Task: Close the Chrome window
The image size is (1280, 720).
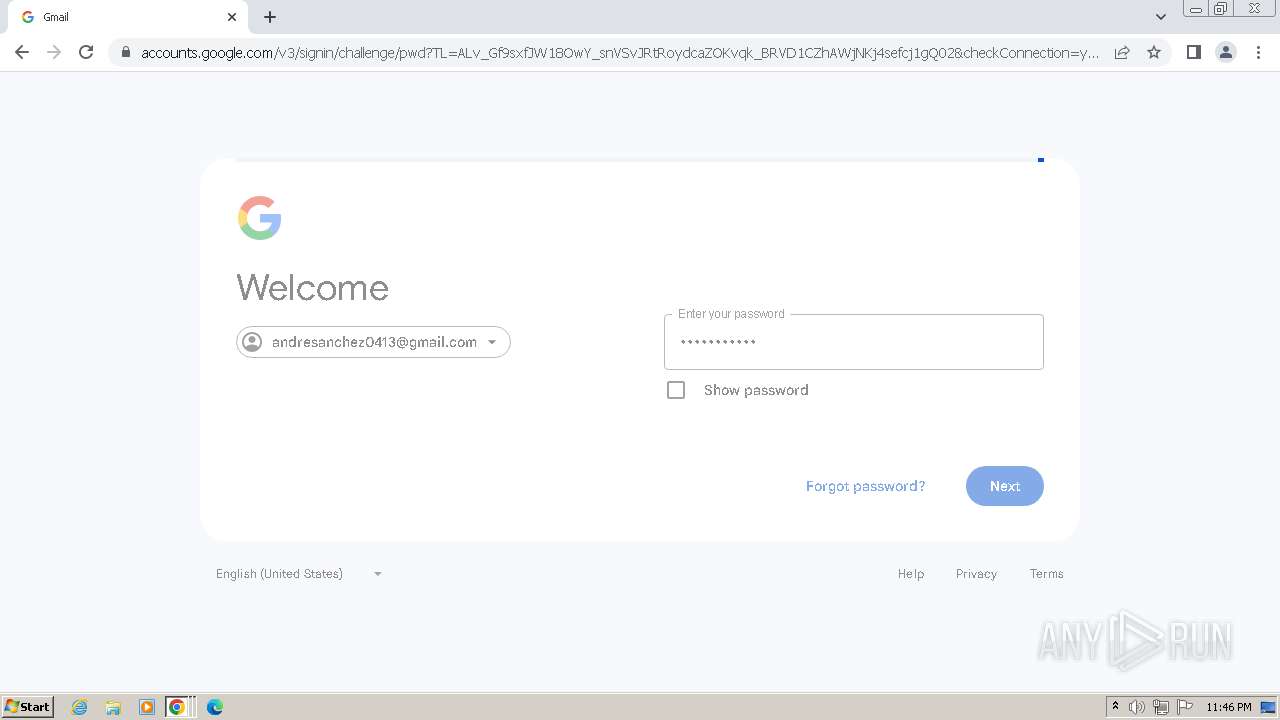Action: 1255,9
